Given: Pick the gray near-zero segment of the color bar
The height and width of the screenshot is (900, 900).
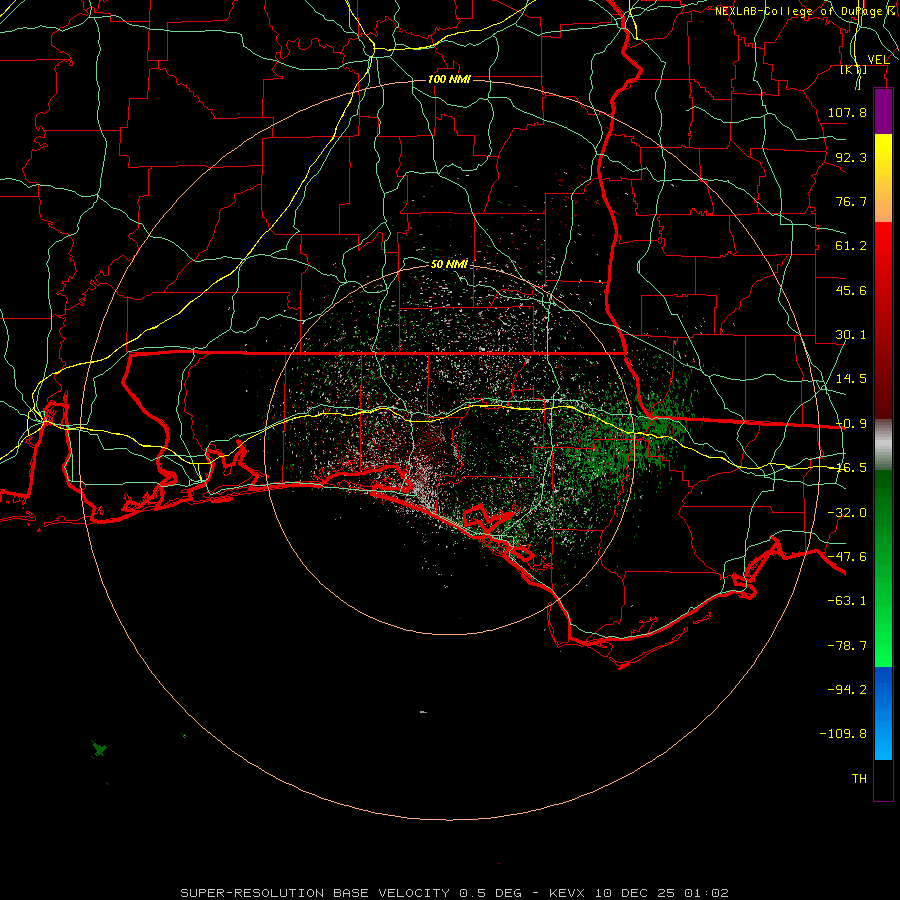Looking at the screenshot, I should pyautogui.click(x=883, y=445).
